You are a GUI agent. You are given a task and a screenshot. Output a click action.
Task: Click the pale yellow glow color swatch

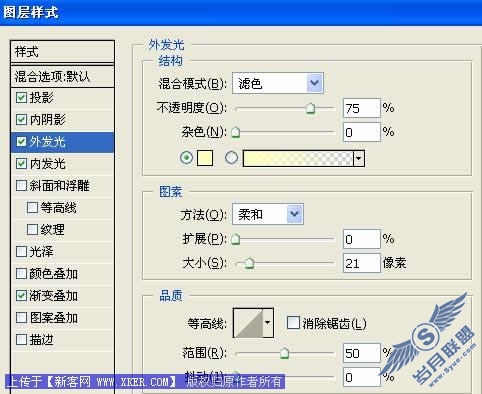pyautogui.click(x=205, y=158)
